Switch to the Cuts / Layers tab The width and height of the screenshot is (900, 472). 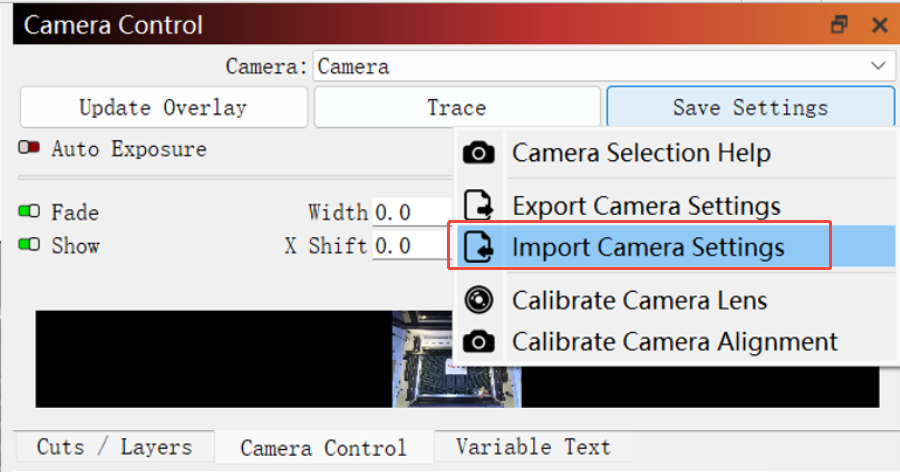click(x=114, y=447)
